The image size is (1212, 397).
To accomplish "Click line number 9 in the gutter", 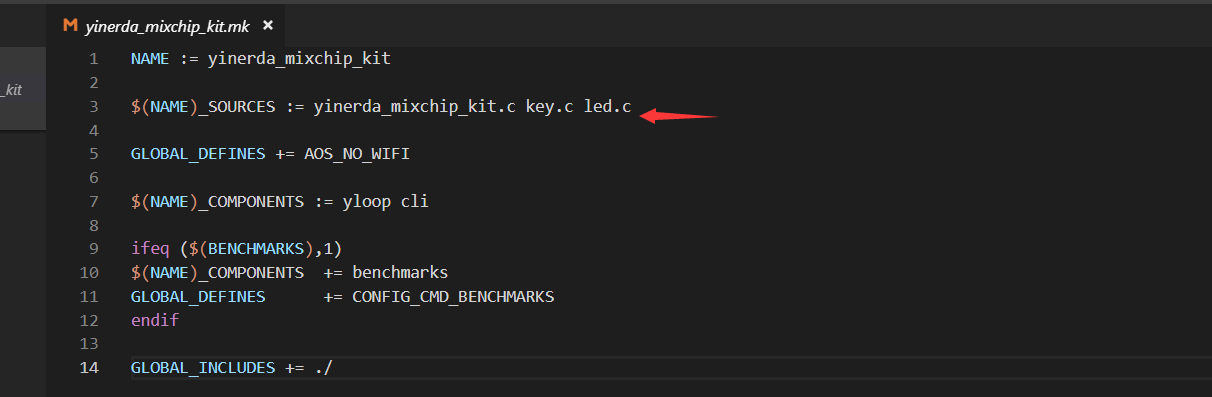I will pyautogui.click(x=93, y=248).
